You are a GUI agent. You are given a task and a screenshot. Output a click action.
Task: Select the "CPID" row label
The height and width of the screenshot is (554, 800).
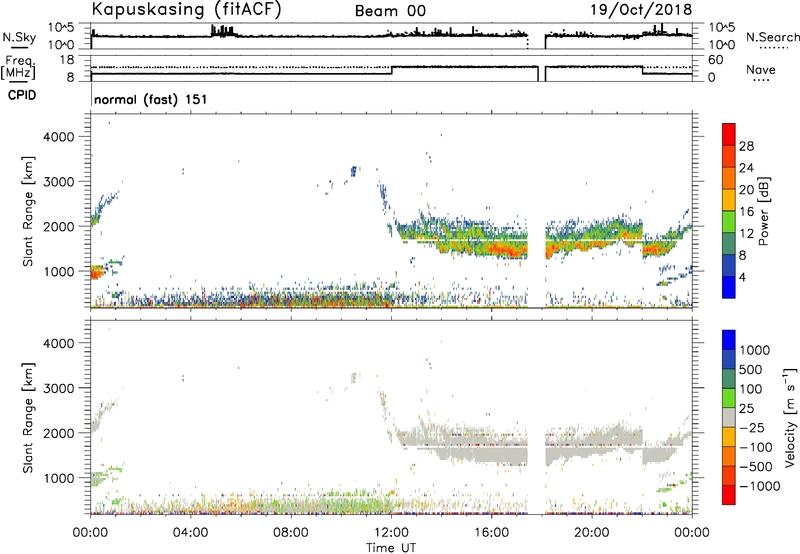22,95
